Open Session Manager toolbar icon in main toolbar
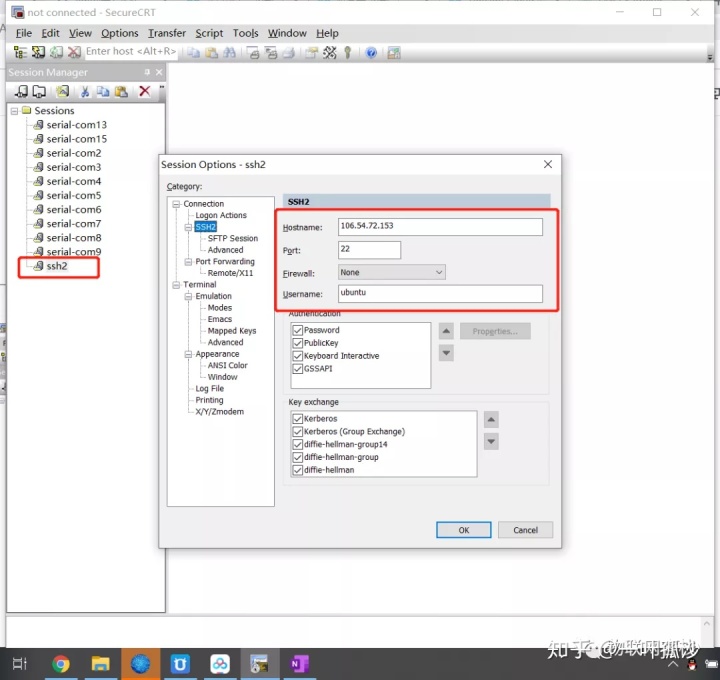Screen dimensions: 720x680 point(20,52)
